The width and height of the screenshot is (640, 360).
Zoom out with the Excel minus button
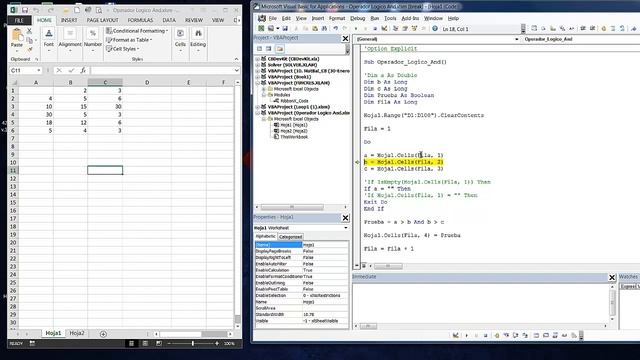tap(169, 344)
